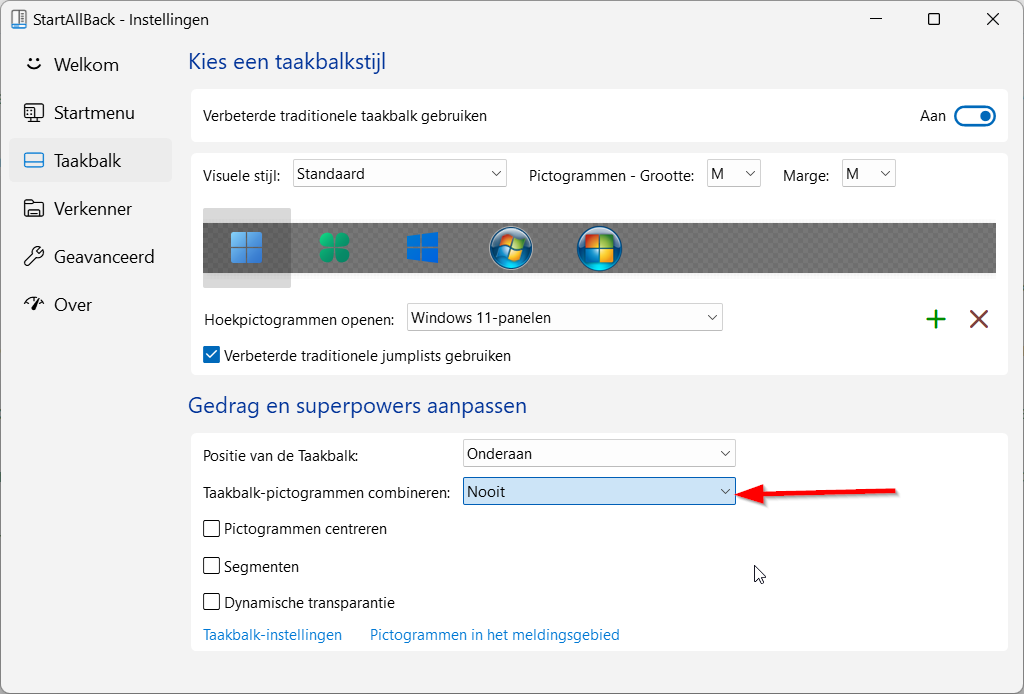Click the Geavanceerd wrench icon
Screen dimensions: 1024x694
[33, 257]
